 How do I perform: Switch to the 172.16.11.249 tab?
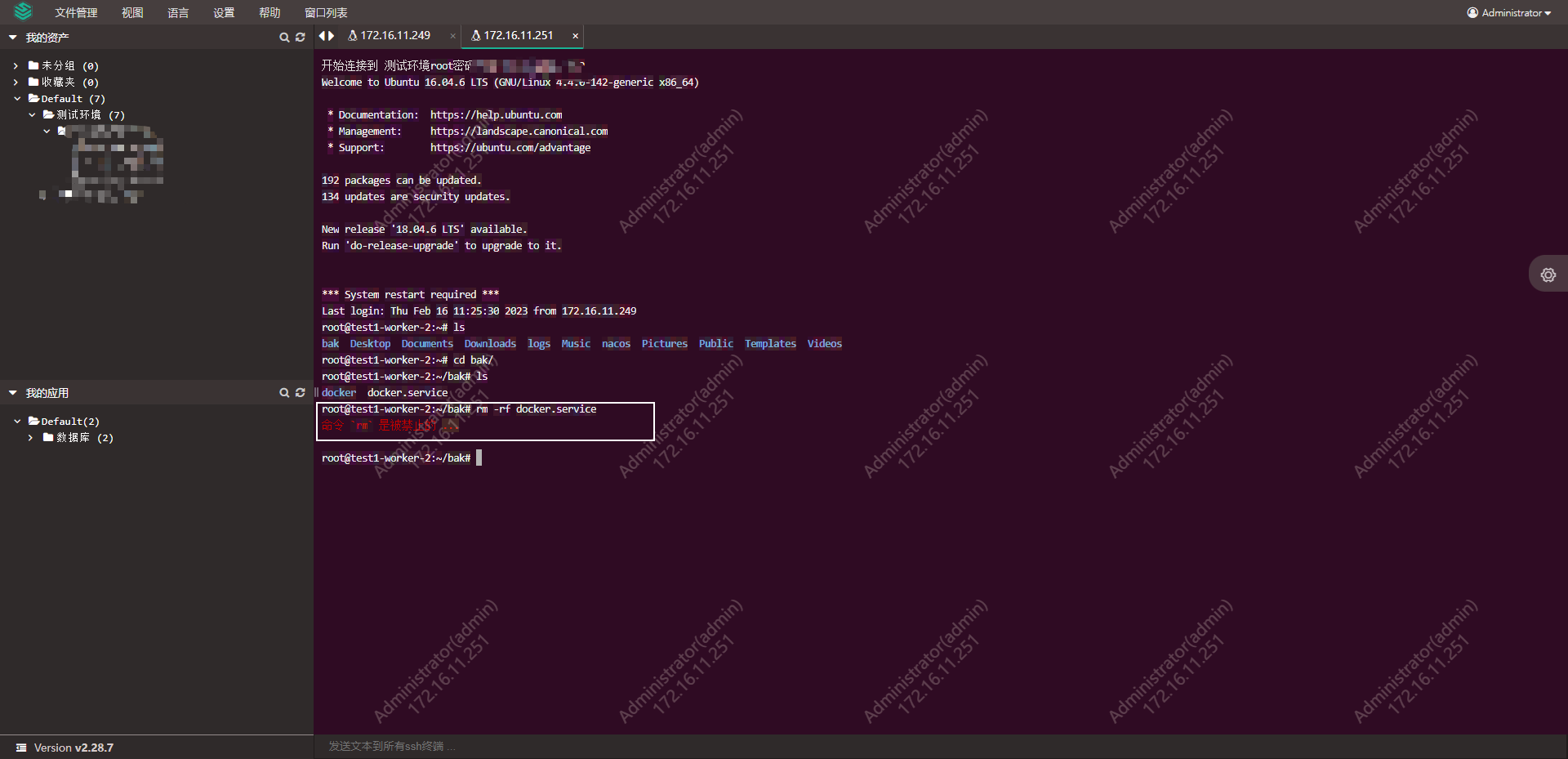pyautogui.click(x=396, y=35)
